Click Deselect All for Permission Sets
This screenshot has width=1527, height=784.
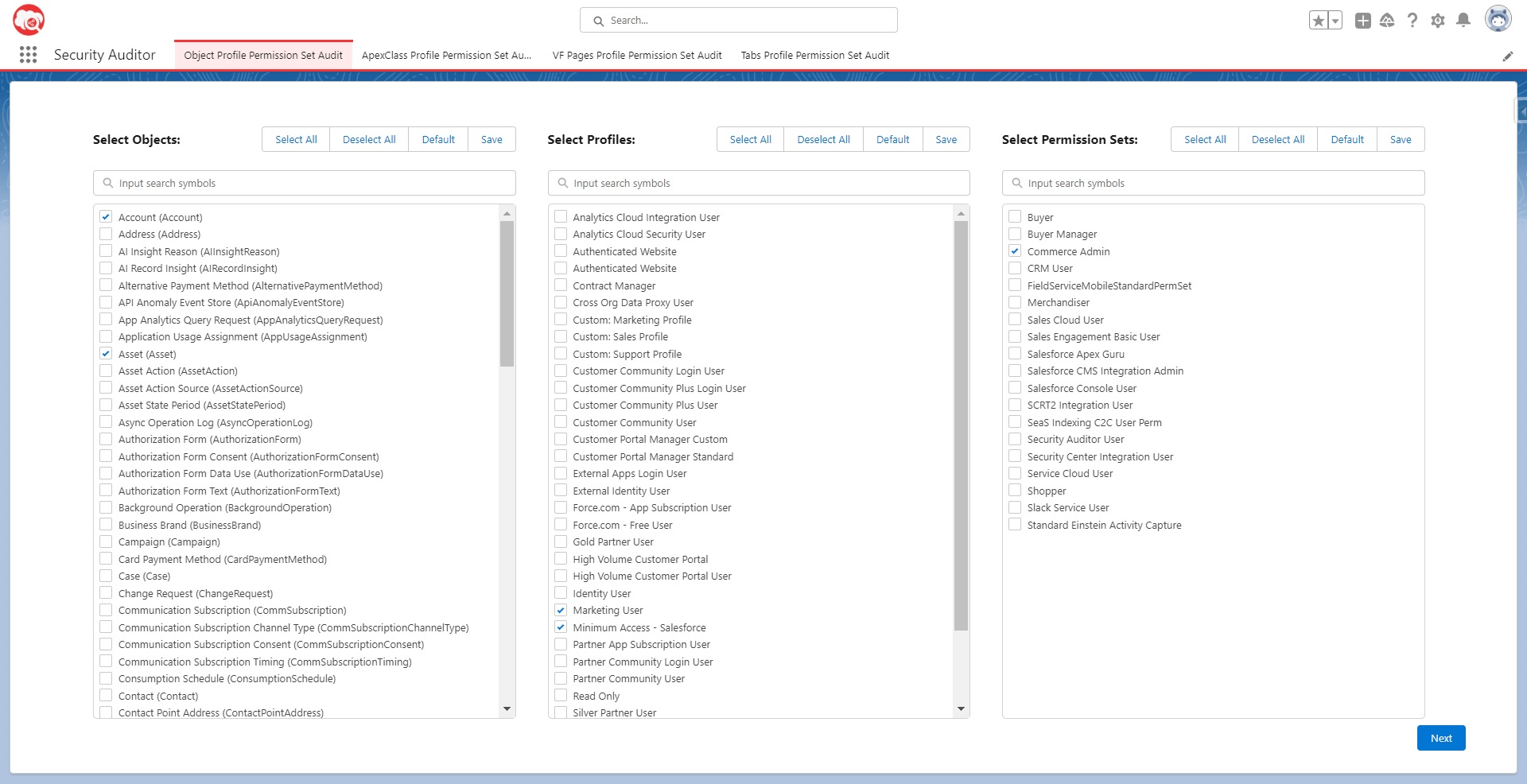[x=1278, y=139]
